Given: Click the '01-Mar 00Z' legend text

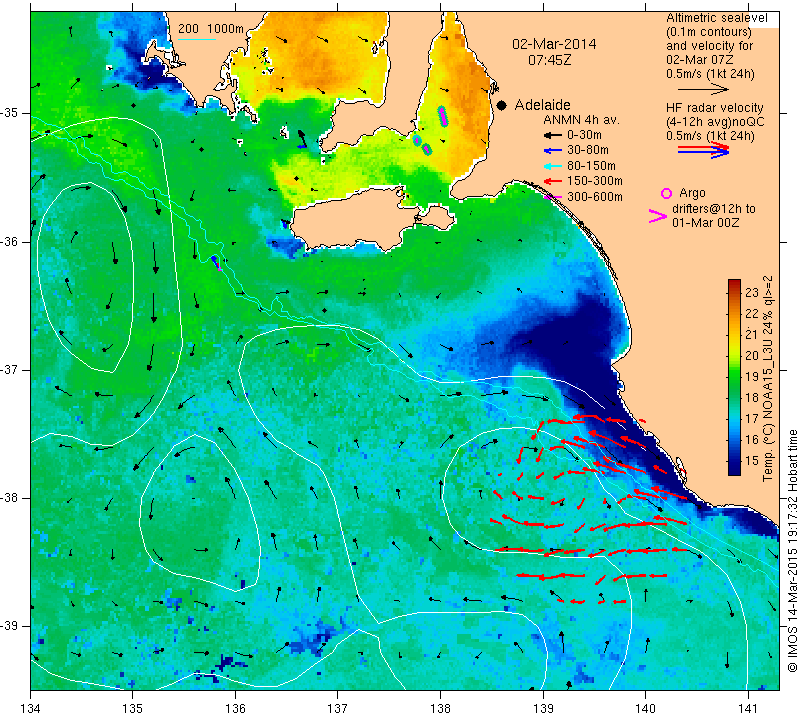Looking at the screenshot, I should 706,222.
